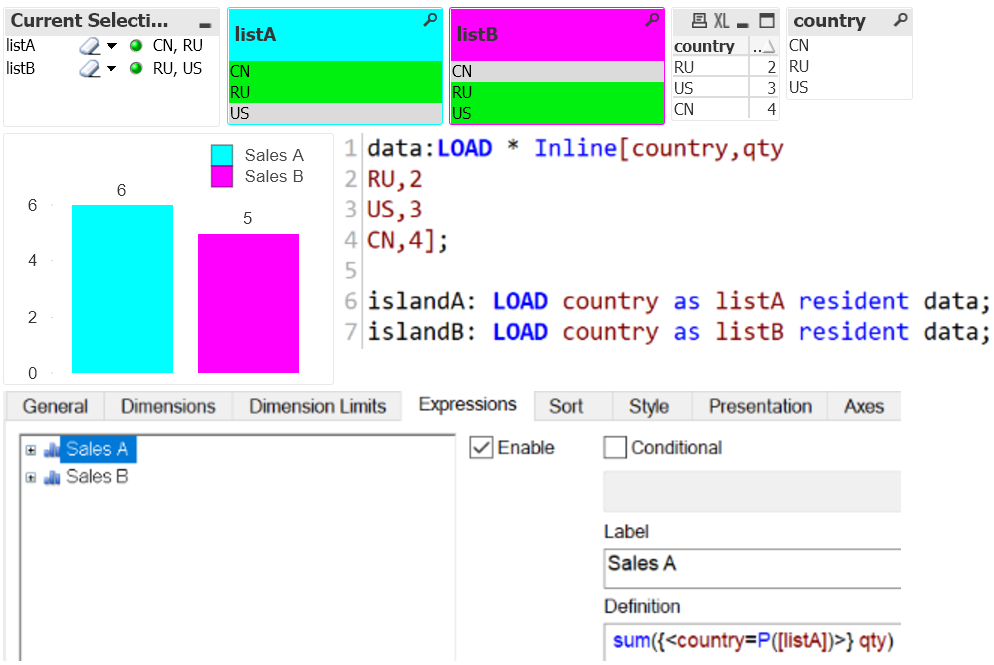Open search in the listA list box
This screenshot has height=665, width=994.
pos(430,20)
